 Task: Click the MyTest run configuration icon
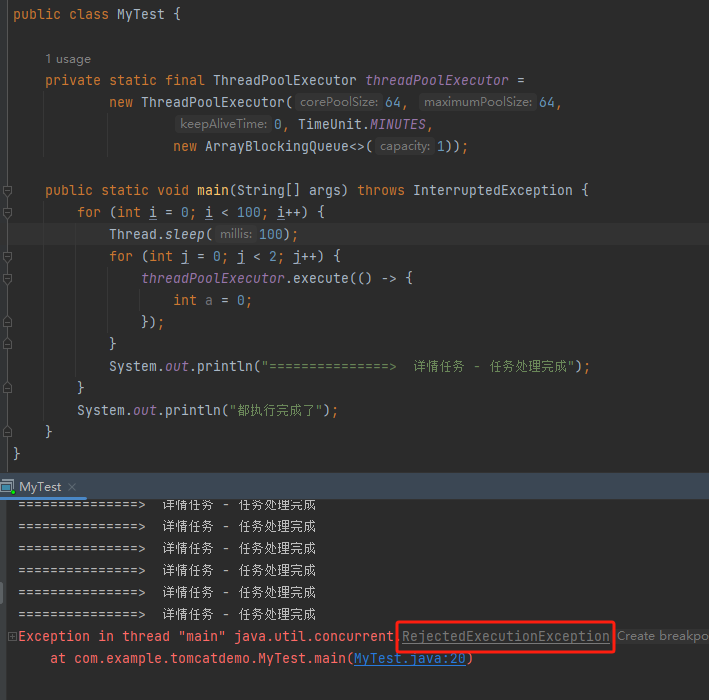click(x=8, y=487)
